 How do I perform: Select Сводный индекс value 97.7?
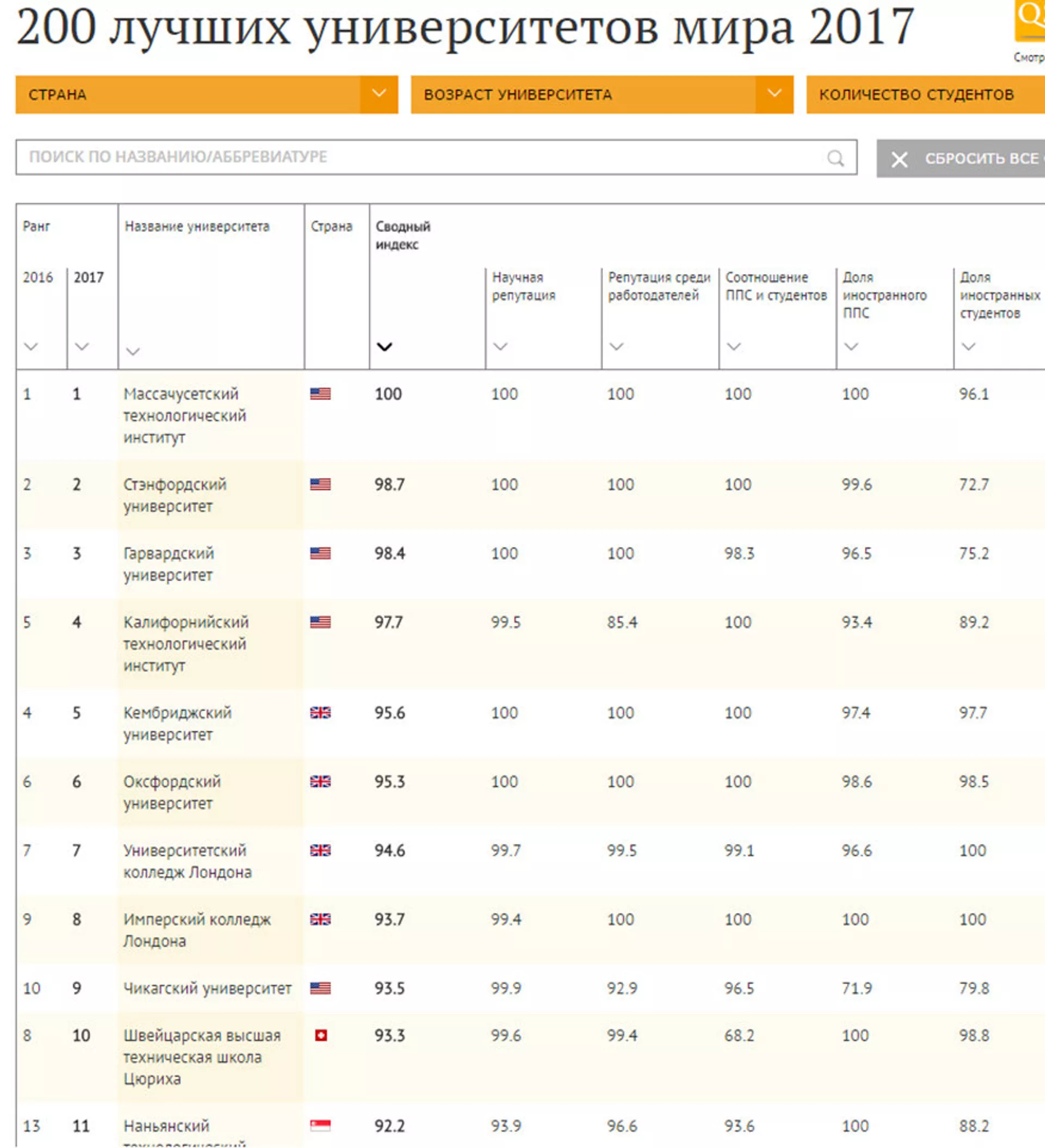click(388, 622)
